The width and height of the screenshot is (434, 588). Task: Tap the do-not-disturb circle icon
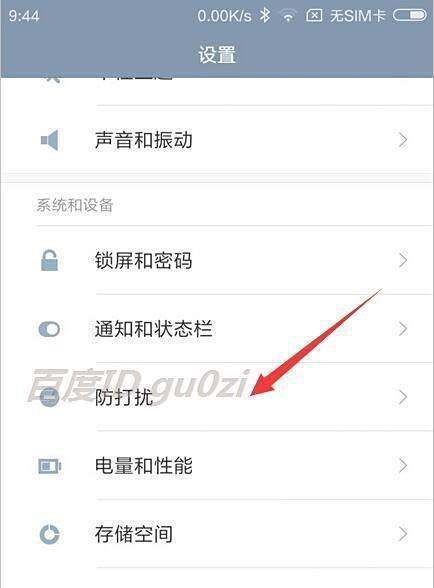tap(49, 397)
